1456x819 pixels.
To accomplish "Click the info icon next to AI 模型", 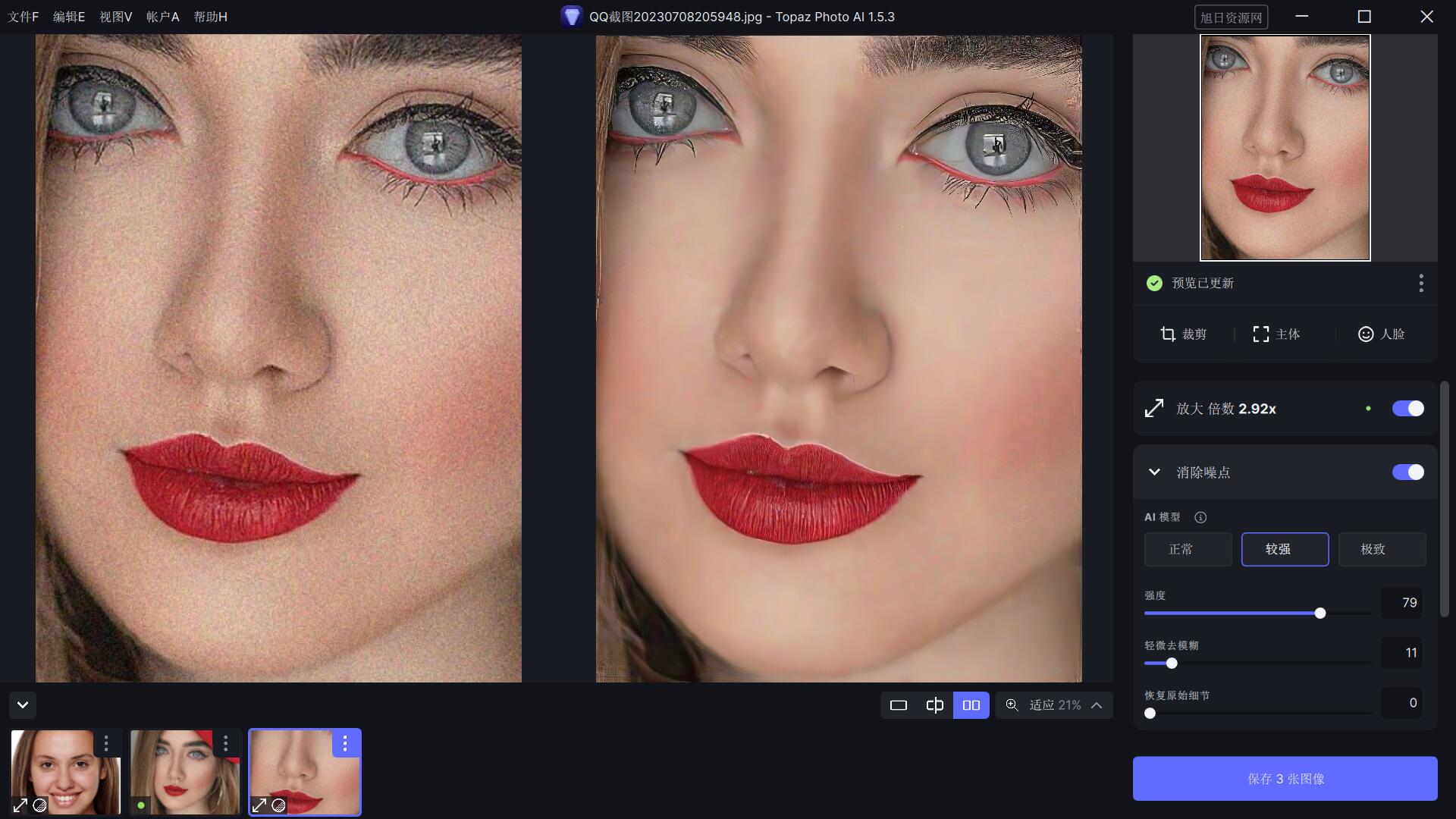I will click(x=1200, y=517).
